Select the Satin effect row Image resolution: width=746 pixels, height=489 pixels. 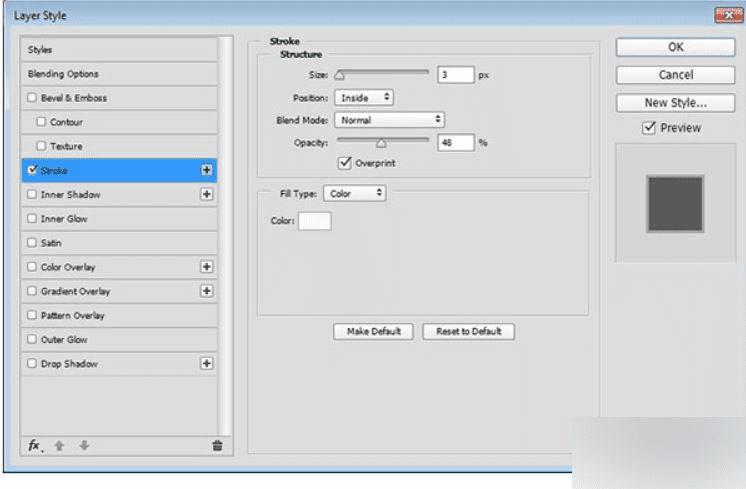pyautogui.click(x=119, y=243)
